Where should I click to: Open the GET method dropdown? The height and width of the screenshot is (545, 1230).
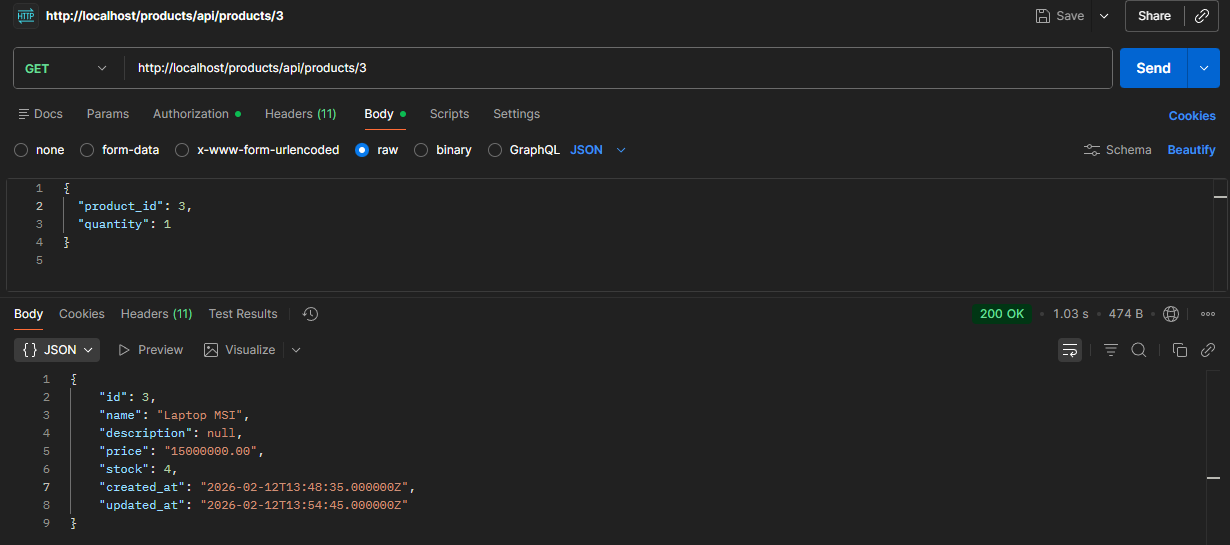66,68
